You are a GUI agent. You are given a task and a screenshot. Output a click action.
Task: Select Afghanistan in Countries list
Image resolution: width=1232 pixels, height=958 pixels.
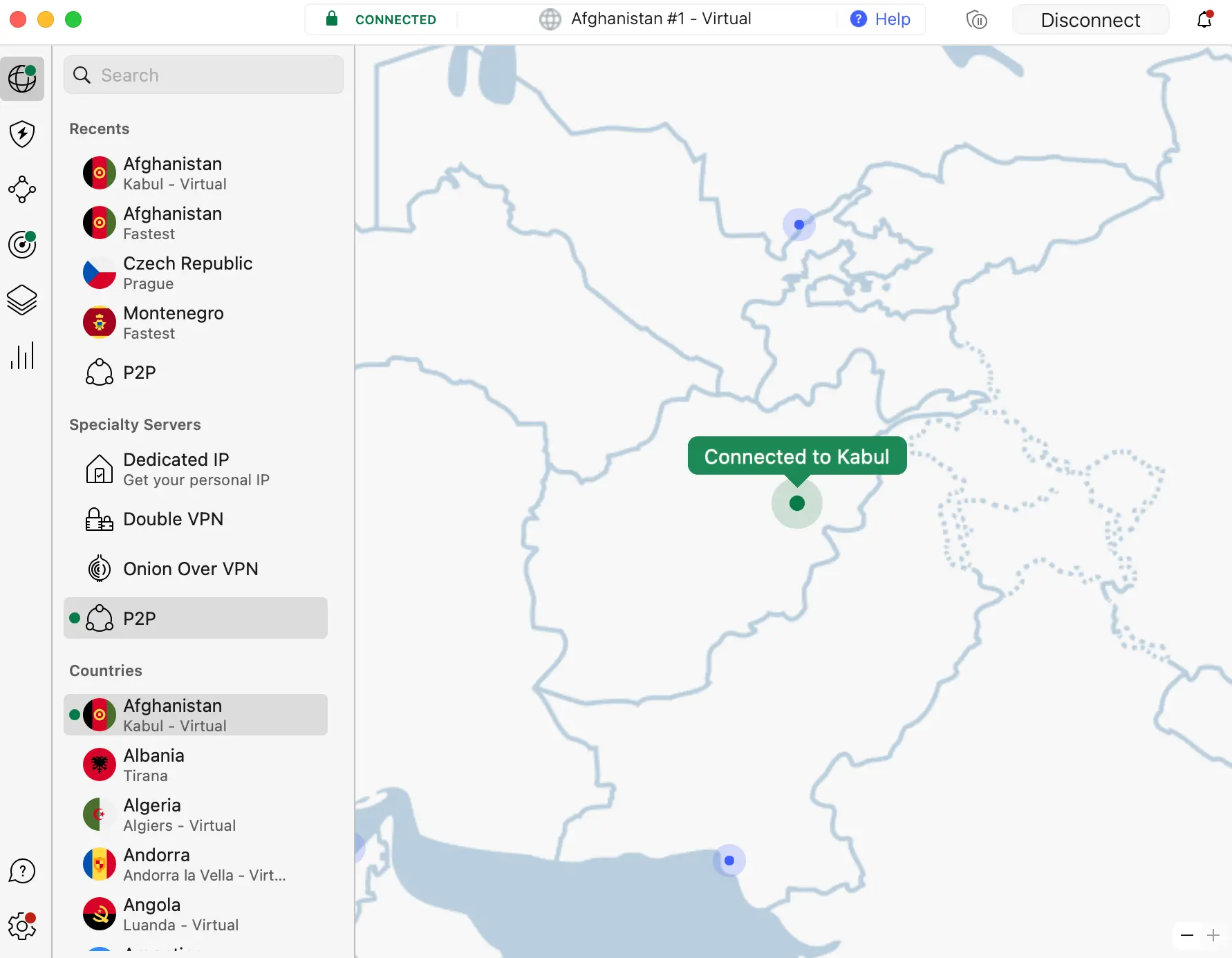196,715
